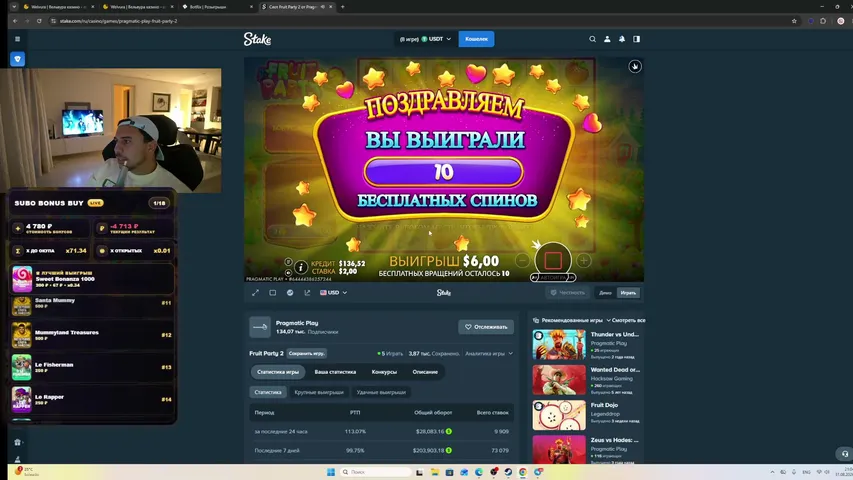This screenshot has height=480, width=853.
Task: Expand Аналитика игры dropdown
Action: point(489,354)
